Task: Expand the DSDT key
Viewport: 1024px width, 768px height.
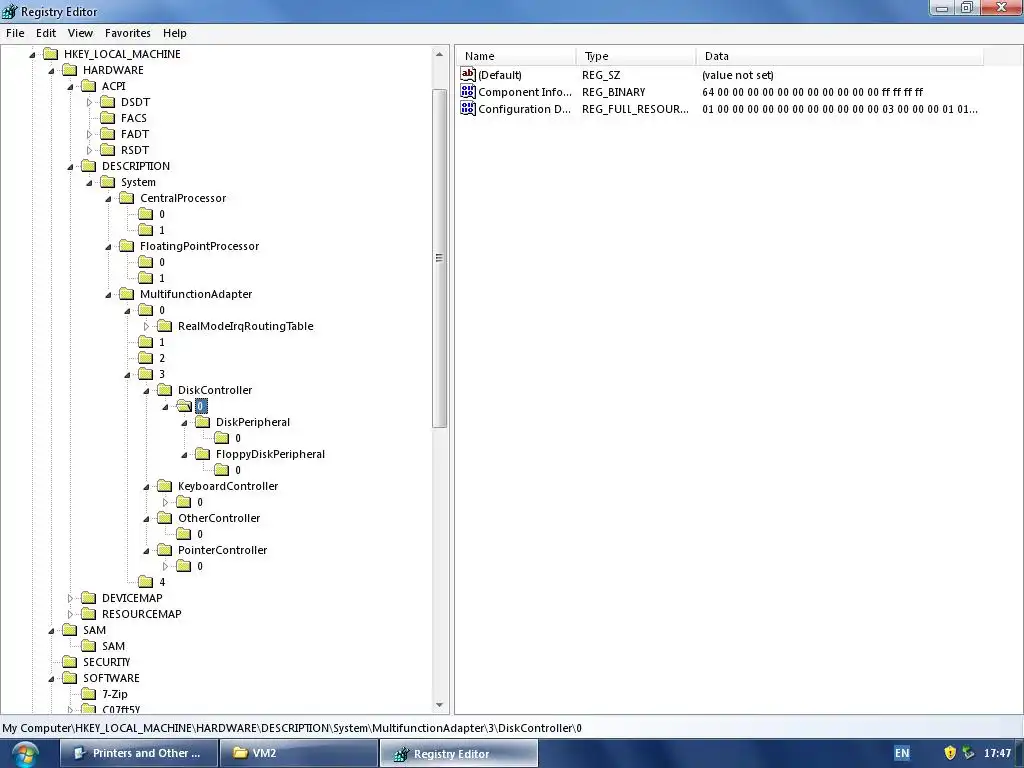Action: click(x=89, y=103)
